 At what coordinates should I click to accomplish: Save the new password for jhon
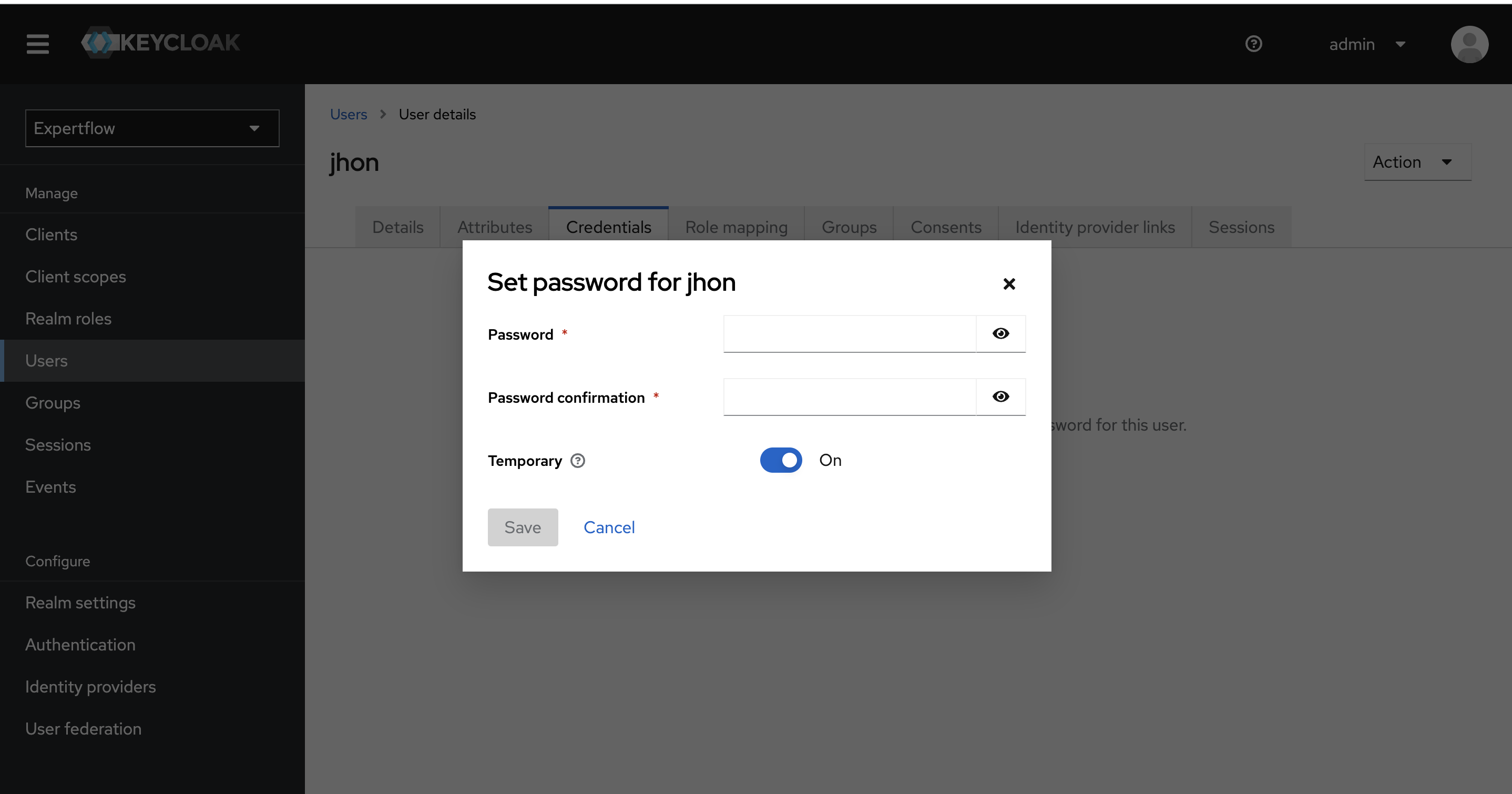tap(523, 527)
